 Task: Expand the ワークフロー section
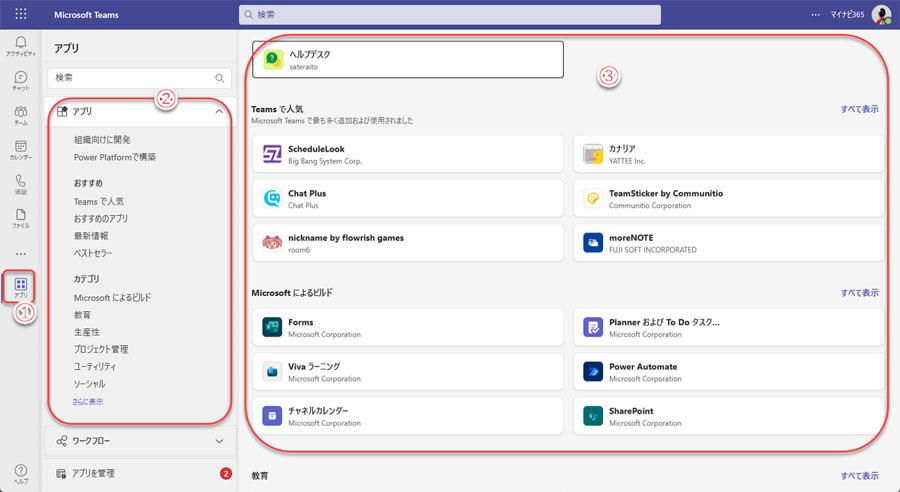click(140, 441)
